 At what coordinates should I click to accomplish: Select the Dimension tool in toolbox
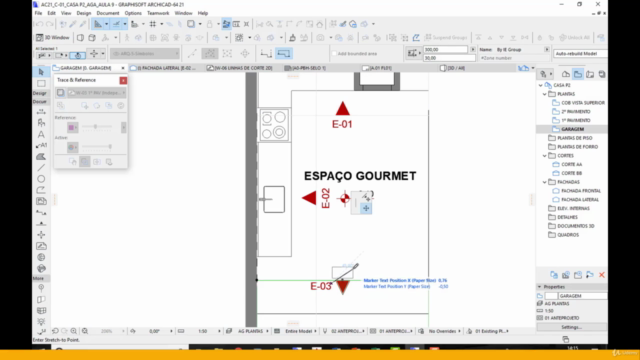(x=41, y=111)
